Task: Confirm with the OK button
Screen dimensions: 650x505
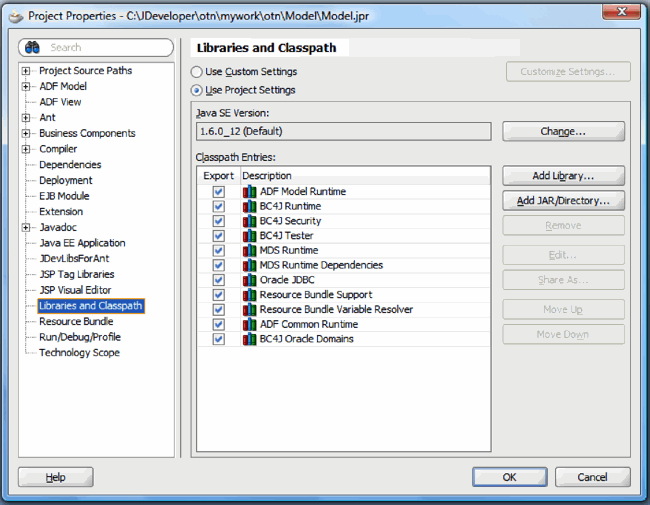Action: 509,477
